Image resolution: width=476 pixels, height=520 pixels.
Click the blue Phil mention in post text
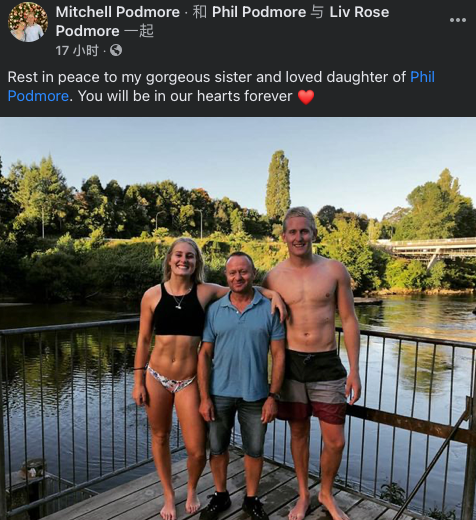pyautogui.click(x=422, y=77)
